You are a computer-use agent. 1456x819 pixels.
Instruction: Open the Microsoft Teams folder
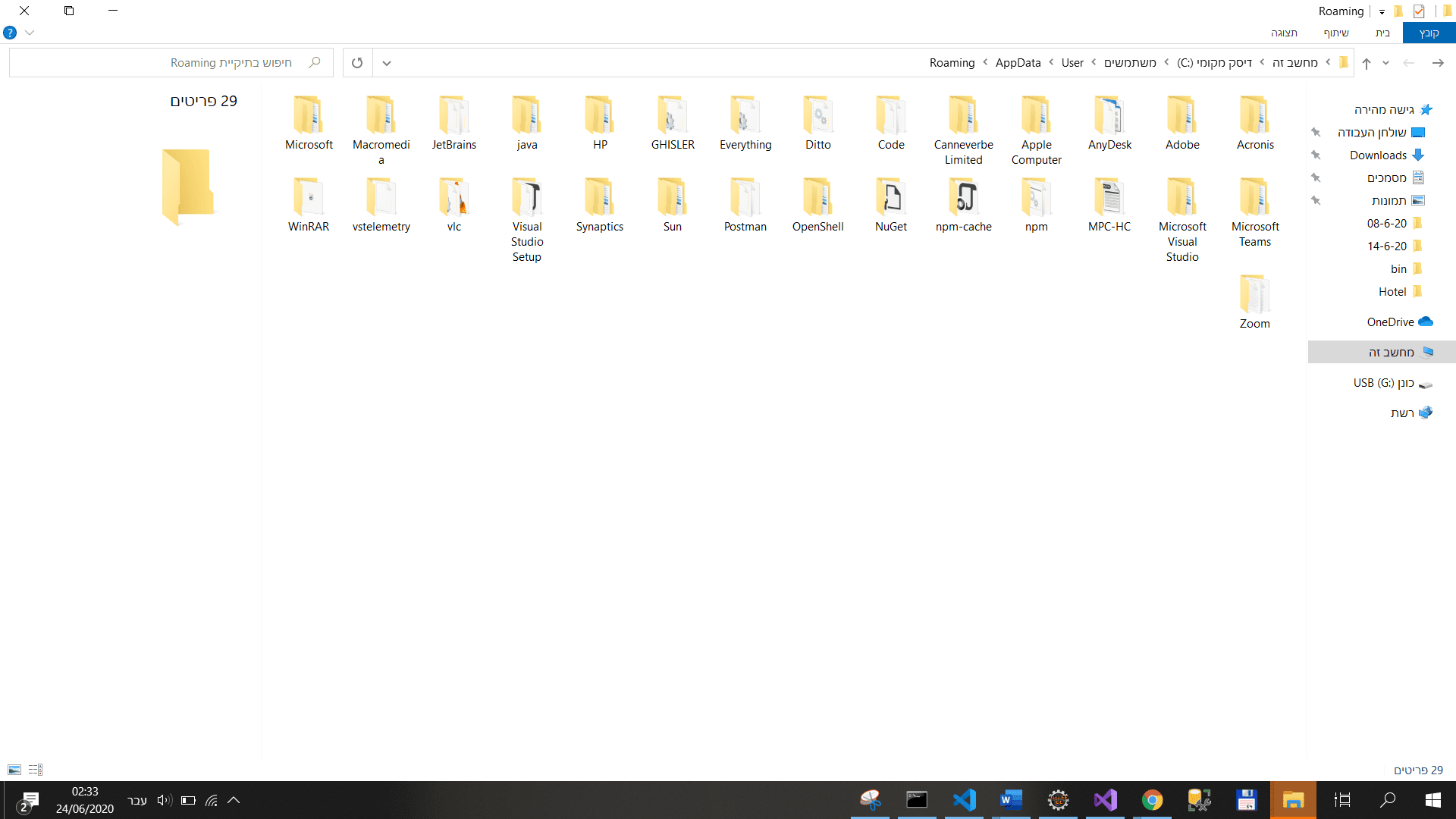(x=1255, y=213)
